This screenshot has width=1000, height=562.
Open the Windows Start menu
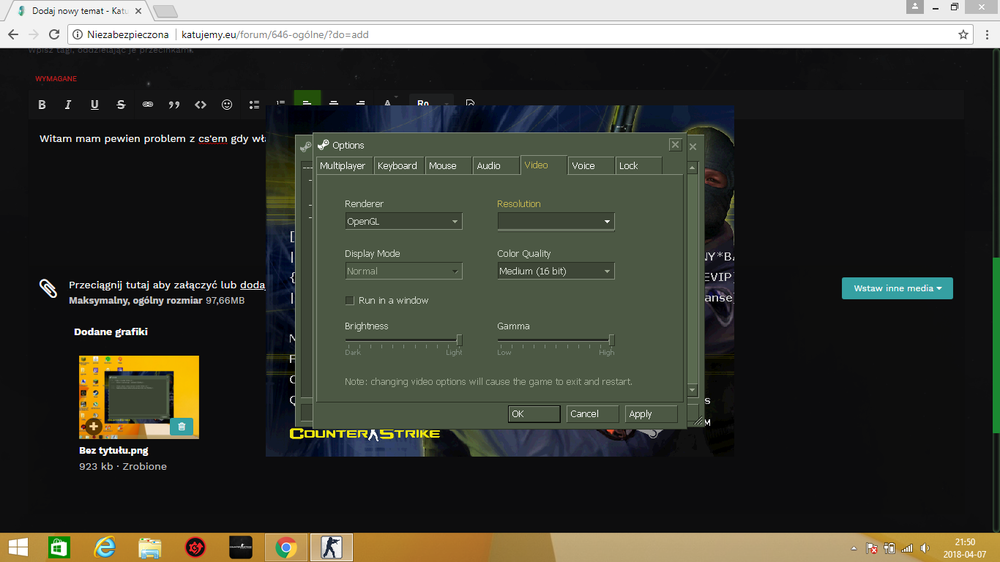[x=18, y=547]
